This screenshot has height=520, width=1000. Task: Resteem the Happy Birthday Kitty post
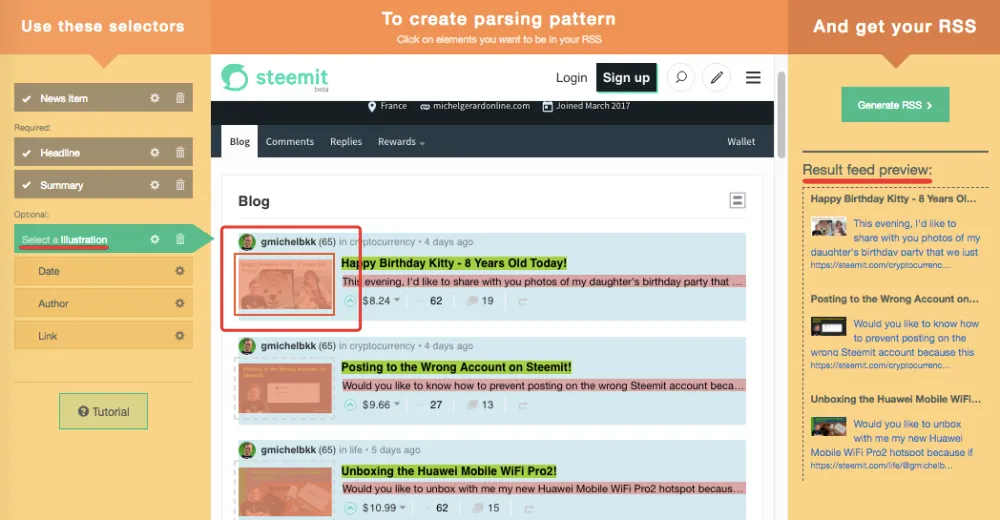[x=522, y=301]
